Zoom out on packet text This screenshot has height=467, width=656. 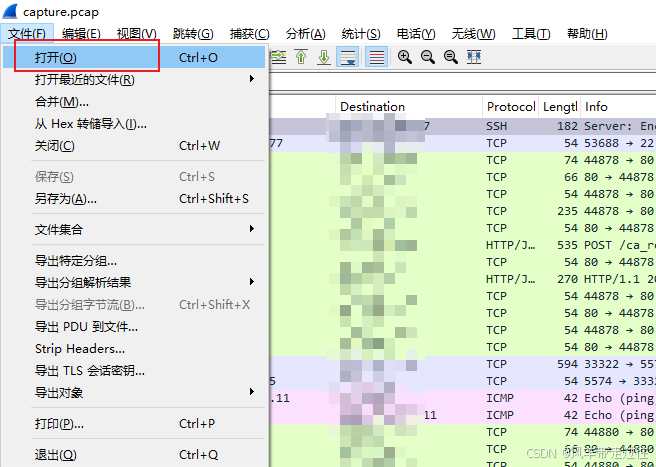click(x=428, y=57)
